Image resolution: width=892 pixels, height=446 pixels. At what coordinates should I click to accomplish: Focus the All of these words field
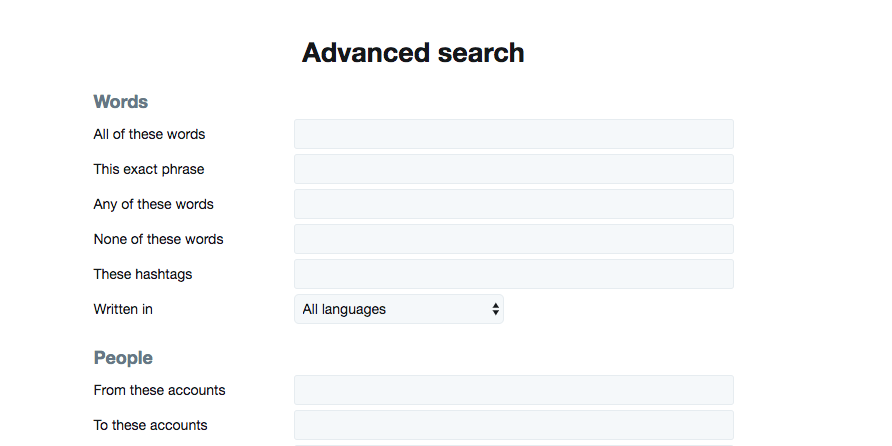[514, 134]
